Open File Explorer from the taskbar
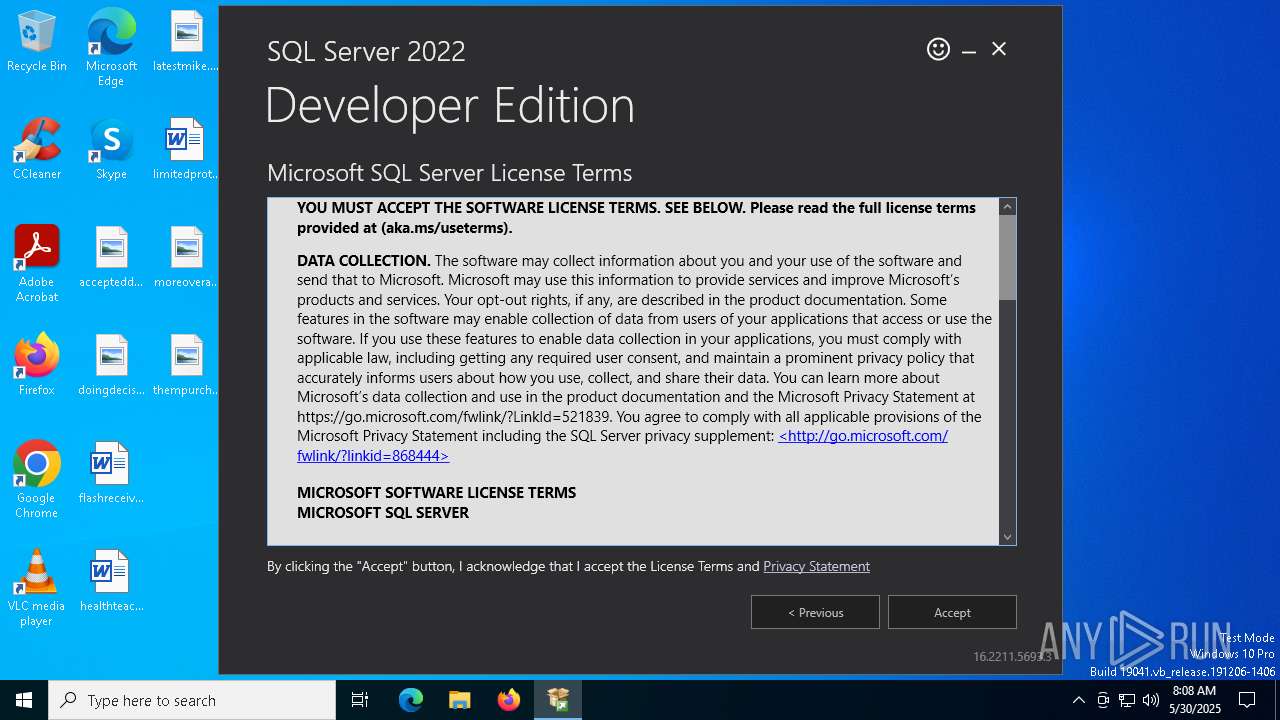The height and width of the screenshot is (720, 1280). click(460, 700)
